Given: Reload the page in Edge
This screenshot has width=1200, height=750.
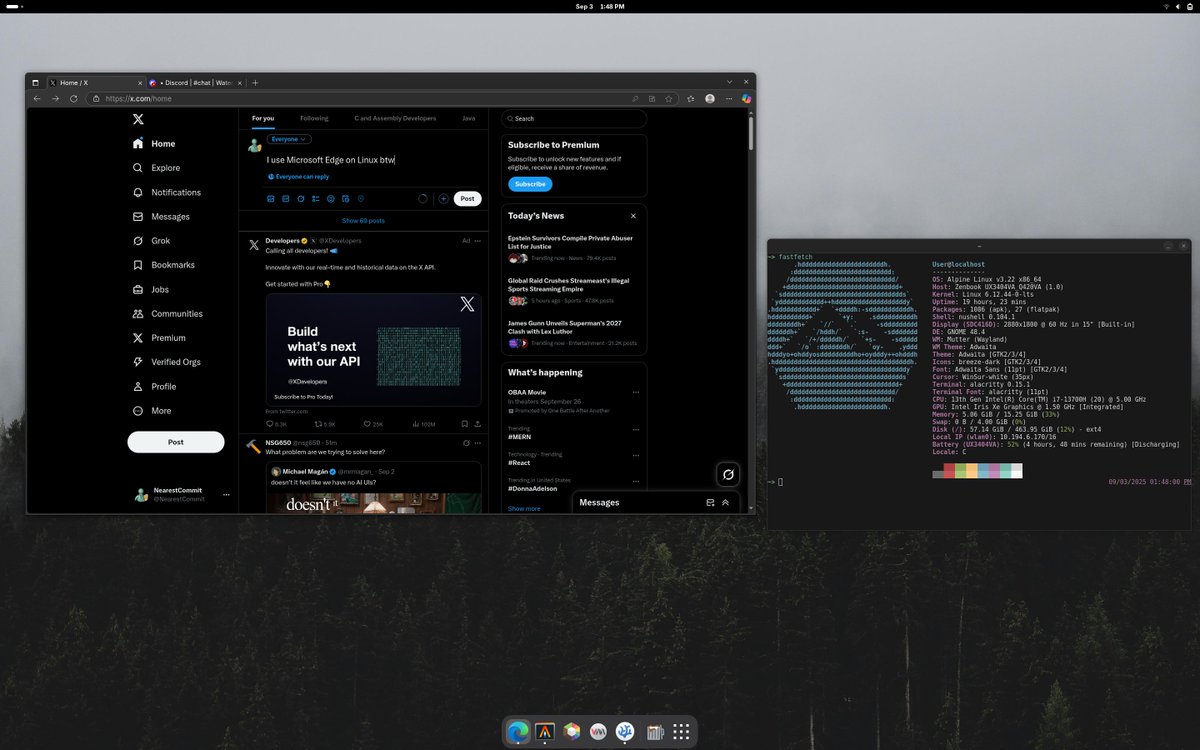Looking at the screenshot, I should pyautogui.click(x=73, y=99).
